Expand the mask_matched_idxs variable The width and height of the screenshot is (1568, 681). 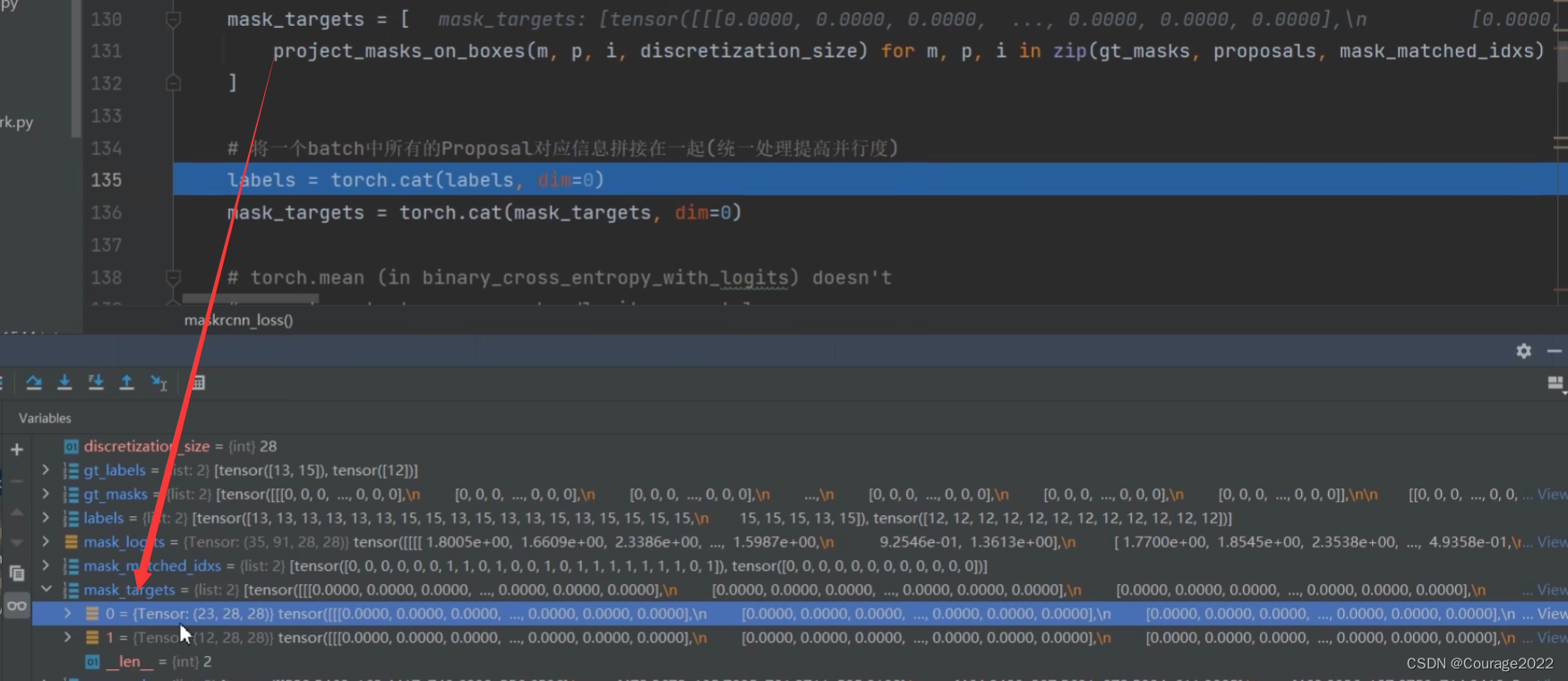tap(46, 565)
